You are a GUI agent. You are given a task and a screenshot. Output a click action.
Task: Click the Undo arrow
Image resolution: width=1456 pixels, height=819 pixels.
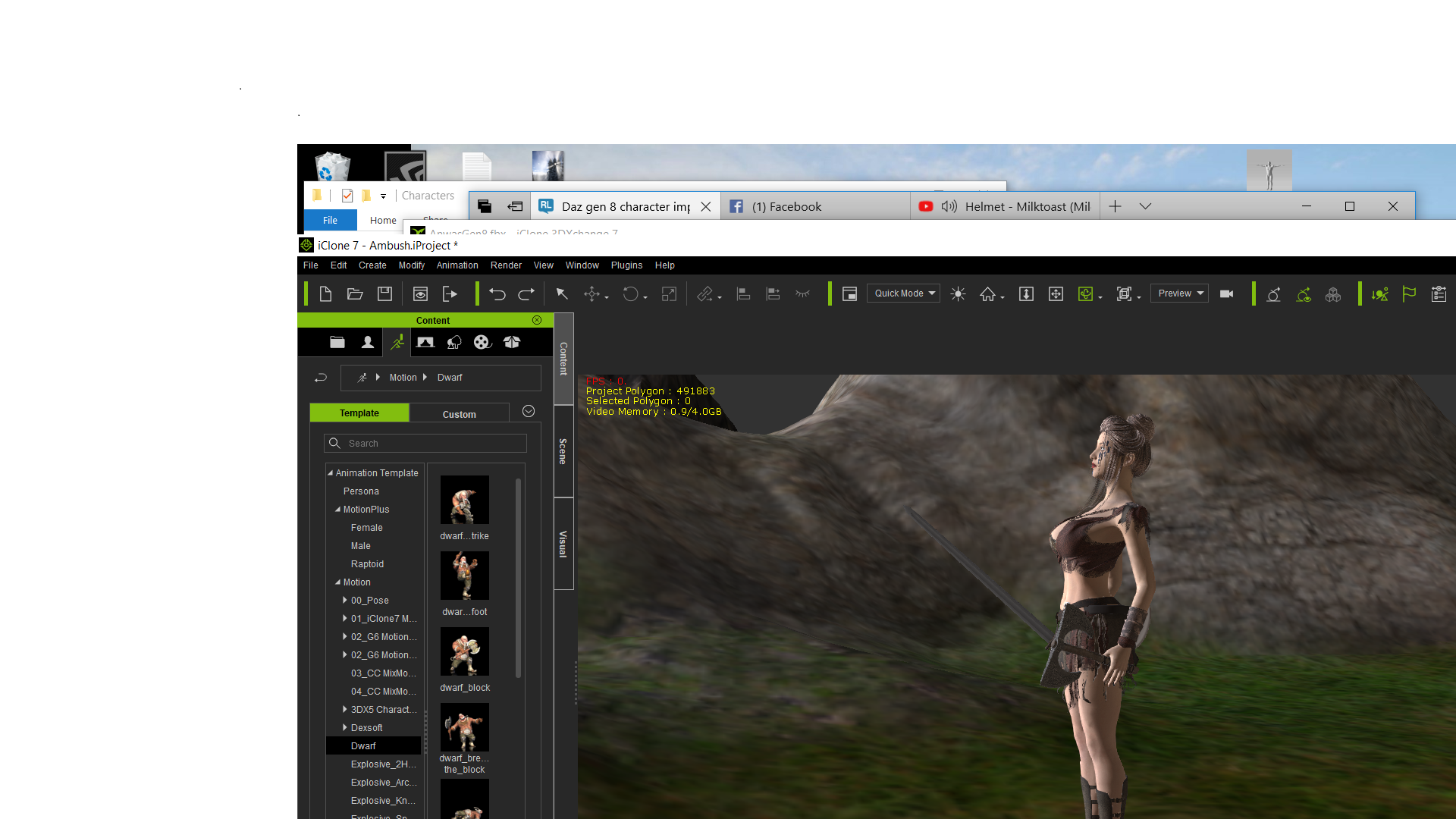click(x=497, y=294)
